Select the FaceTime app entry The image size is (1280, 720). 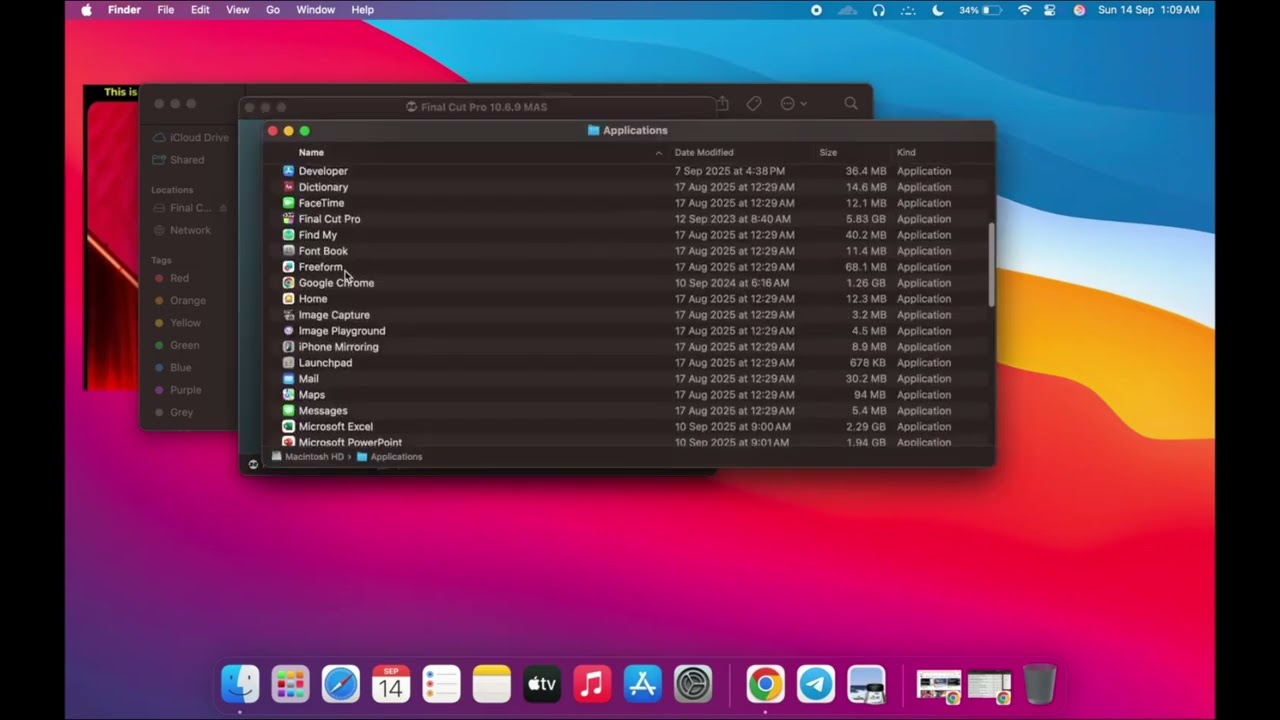(x=630, y=203)
